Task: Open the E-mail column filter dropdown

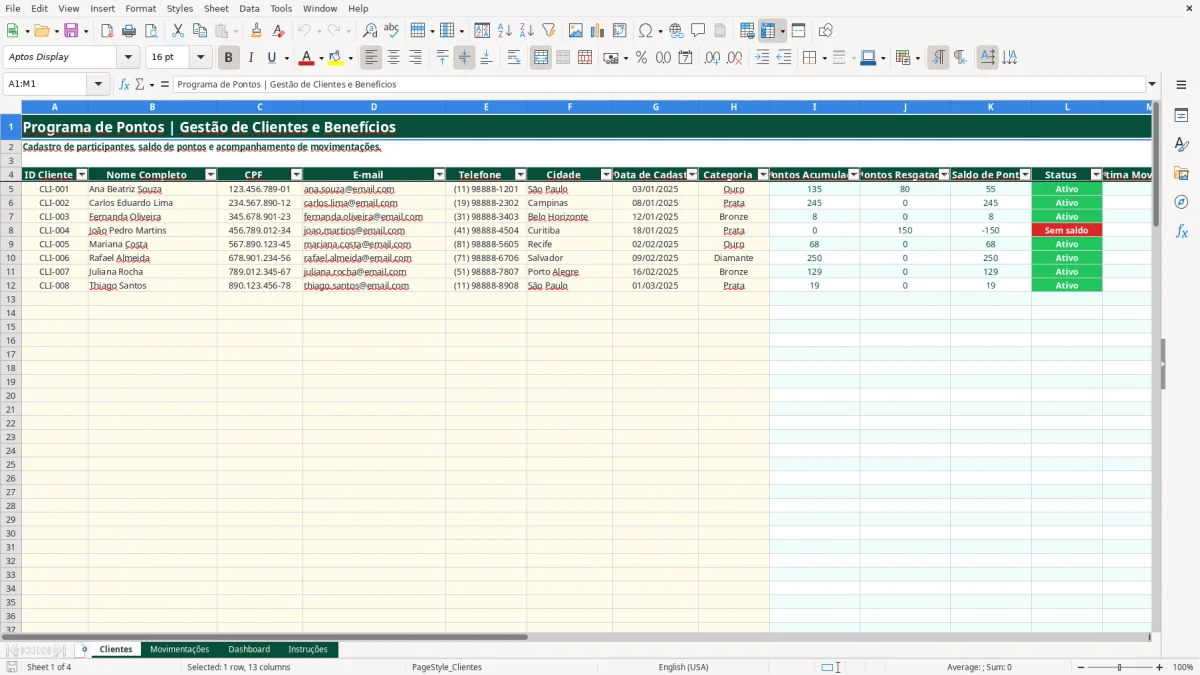Action: (439, 175)
